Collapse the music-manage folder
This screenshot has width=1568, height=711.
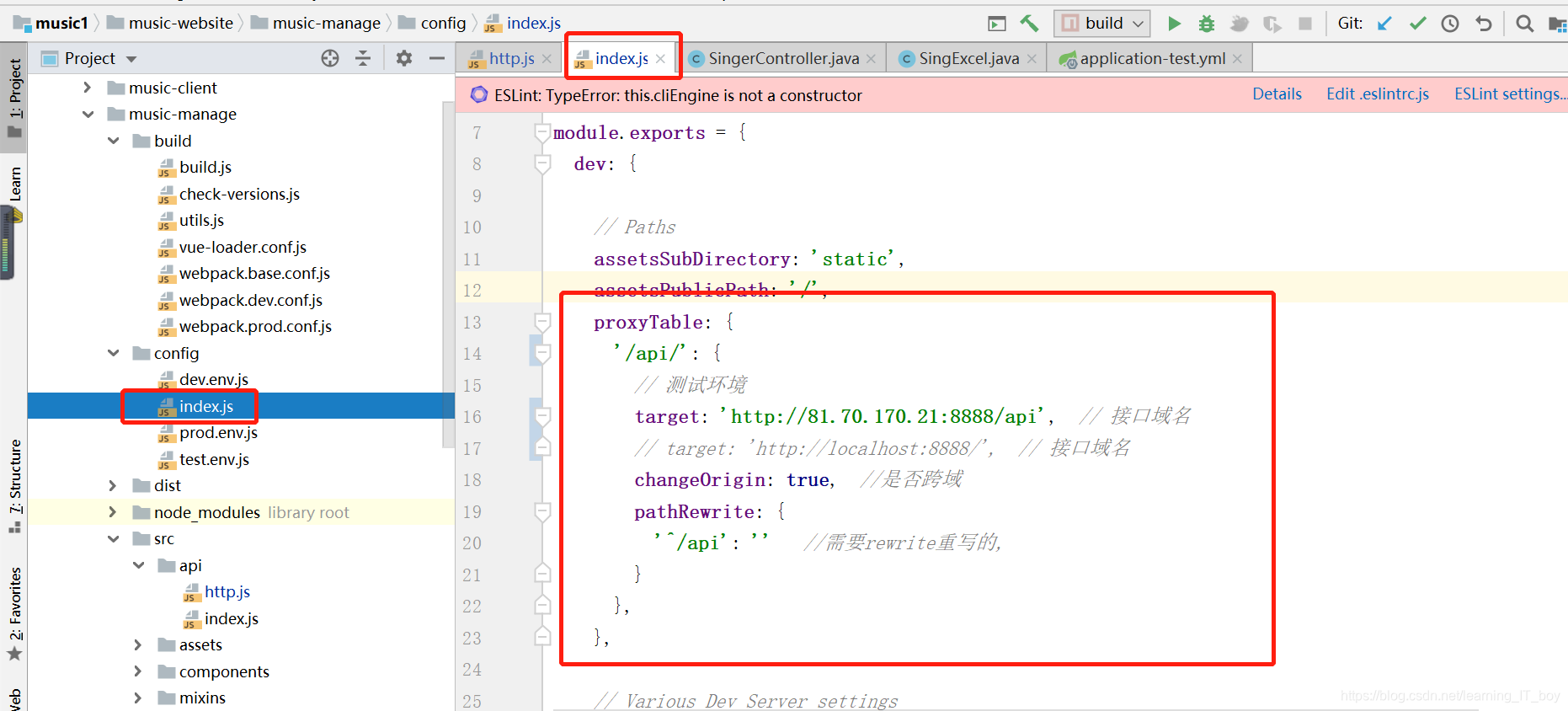tap(88, 115)
